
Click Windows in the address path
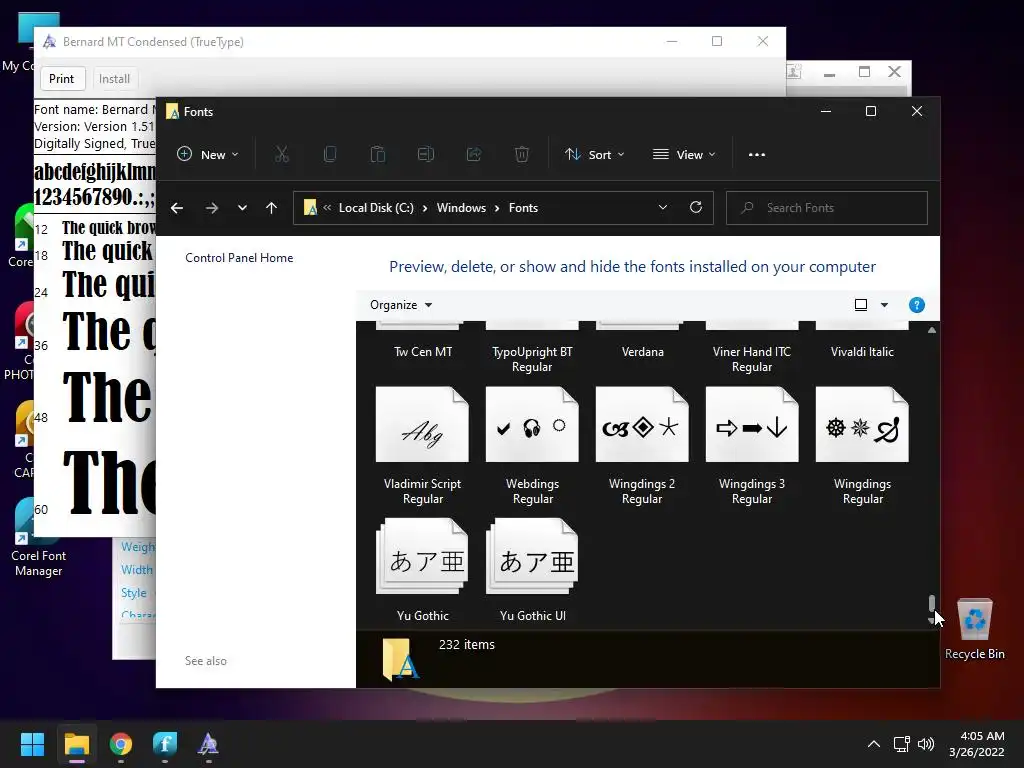pyautogui.click(x=461, y=208)
